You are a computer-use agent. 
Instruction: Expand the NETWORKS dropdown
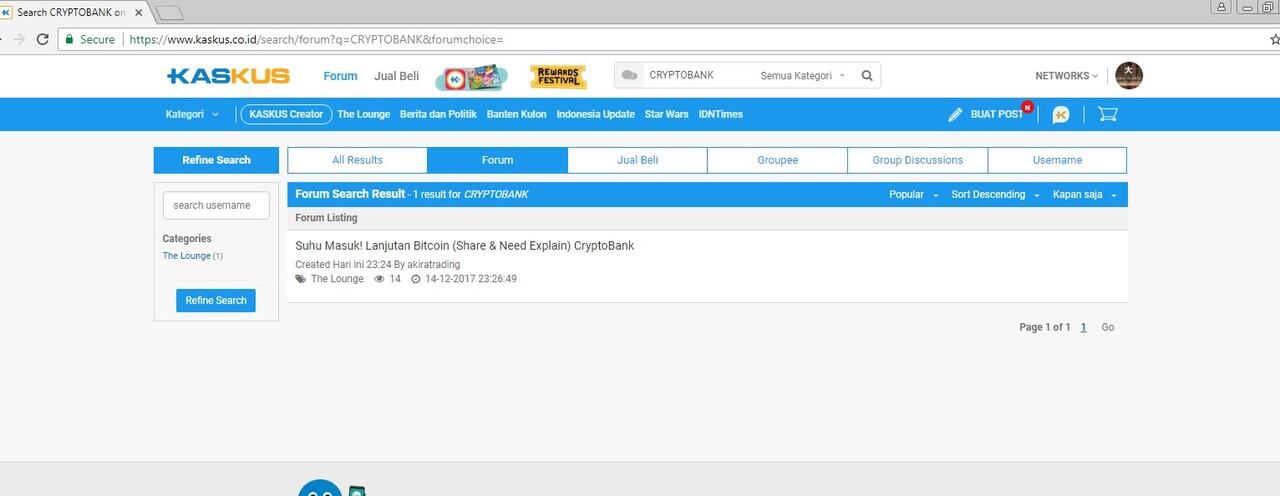1066,76
